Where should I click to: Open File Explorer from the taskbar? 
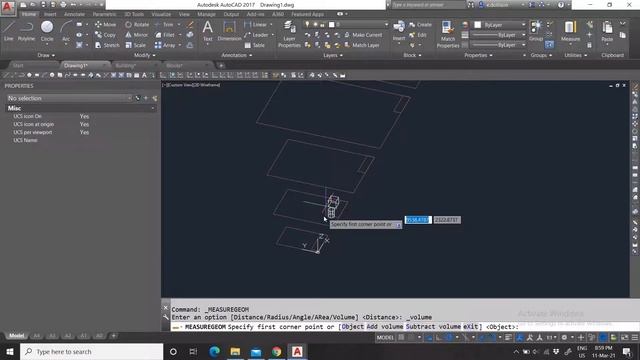click(235, 351)
